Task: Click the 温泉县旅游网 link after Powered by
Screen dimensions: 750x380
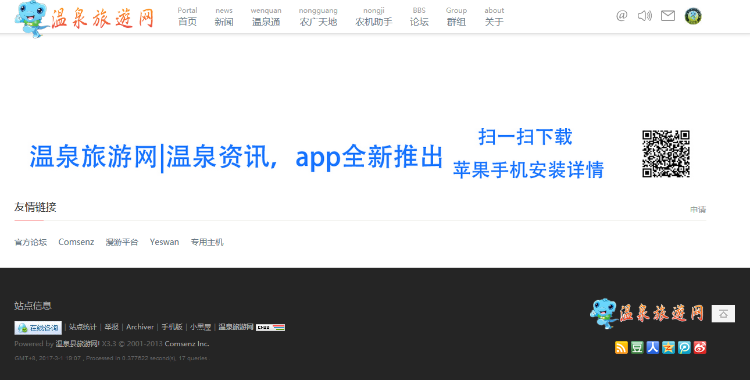Action: 77,344
